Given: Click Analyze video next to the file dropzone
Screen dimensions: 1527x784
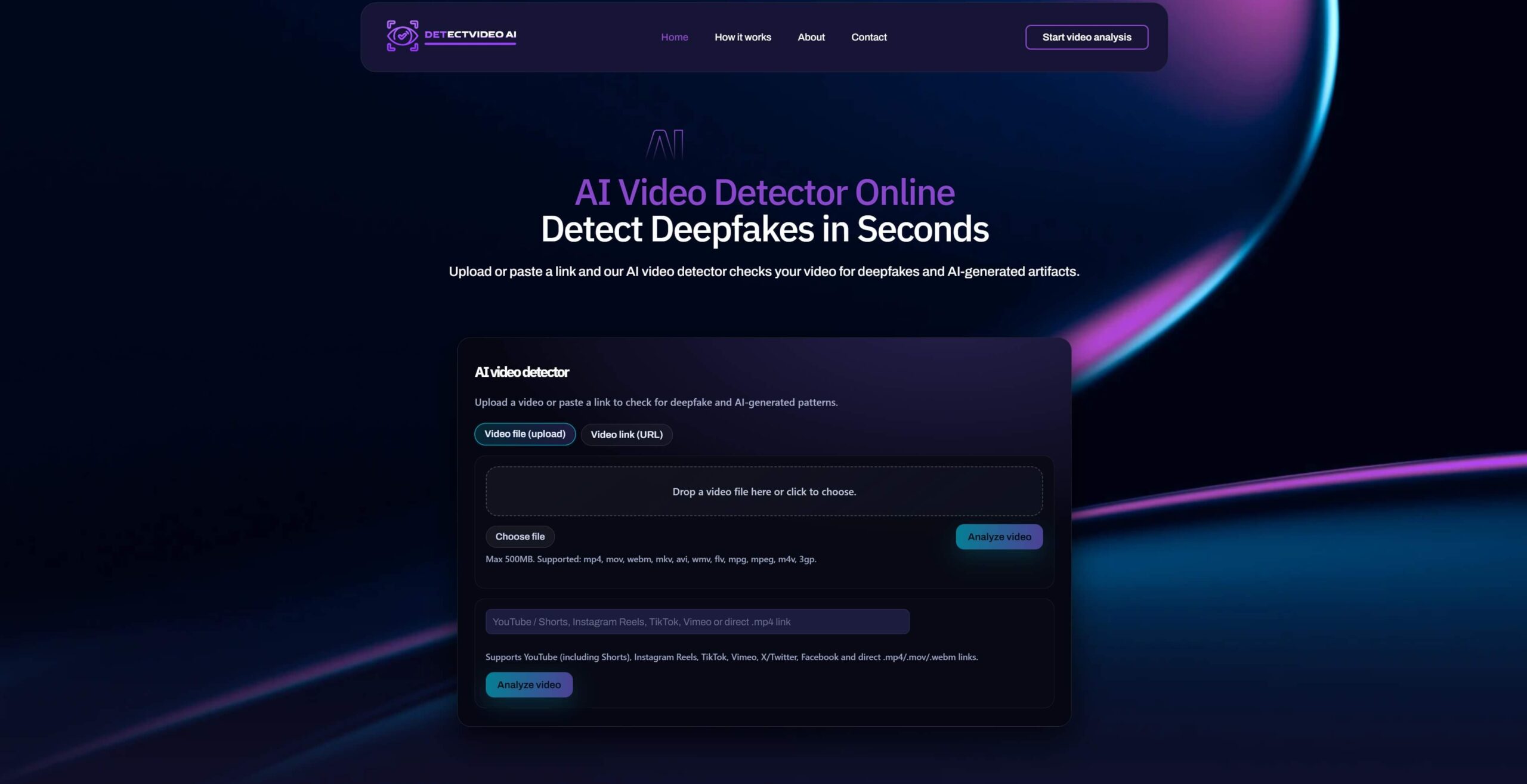Looking at the screenshot, I should (999, 536).
